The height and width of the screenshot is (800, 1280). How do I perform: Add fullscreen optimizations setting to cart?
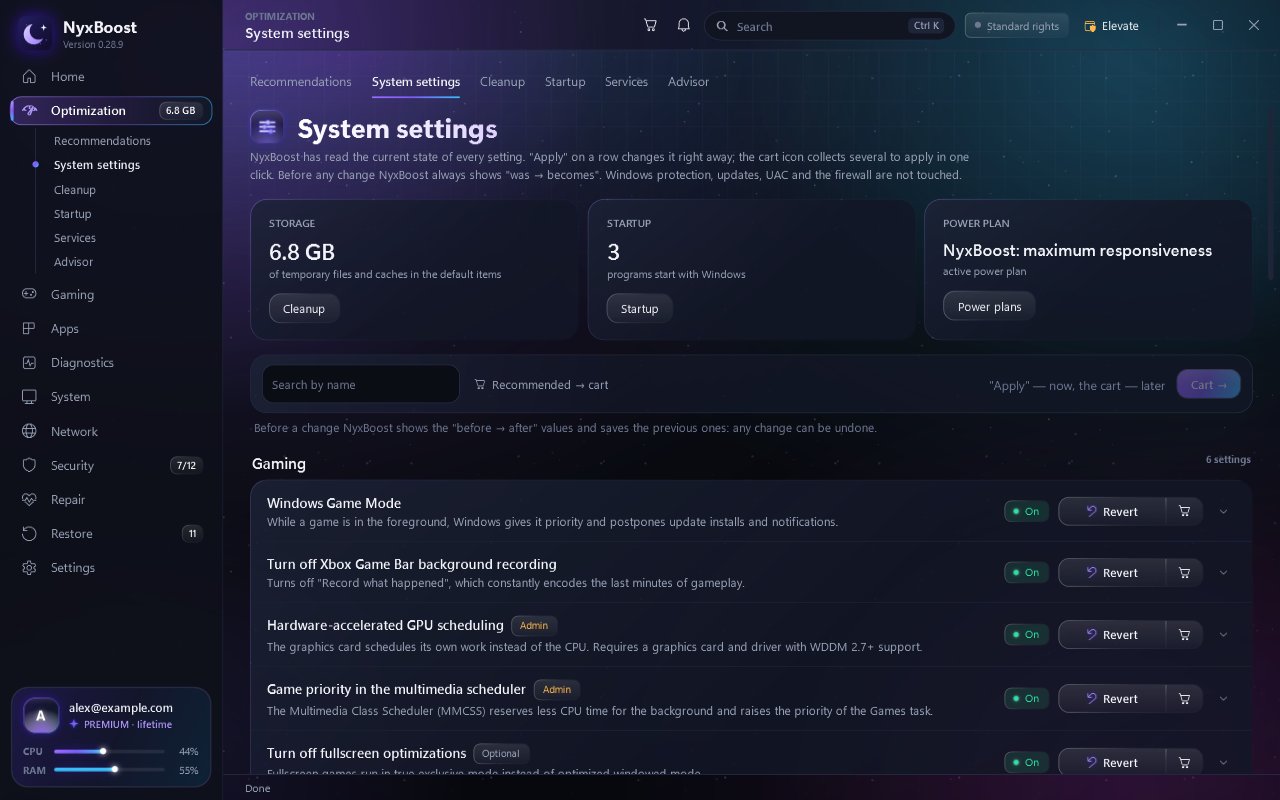pyautogui.click(x=1185, y=762)
